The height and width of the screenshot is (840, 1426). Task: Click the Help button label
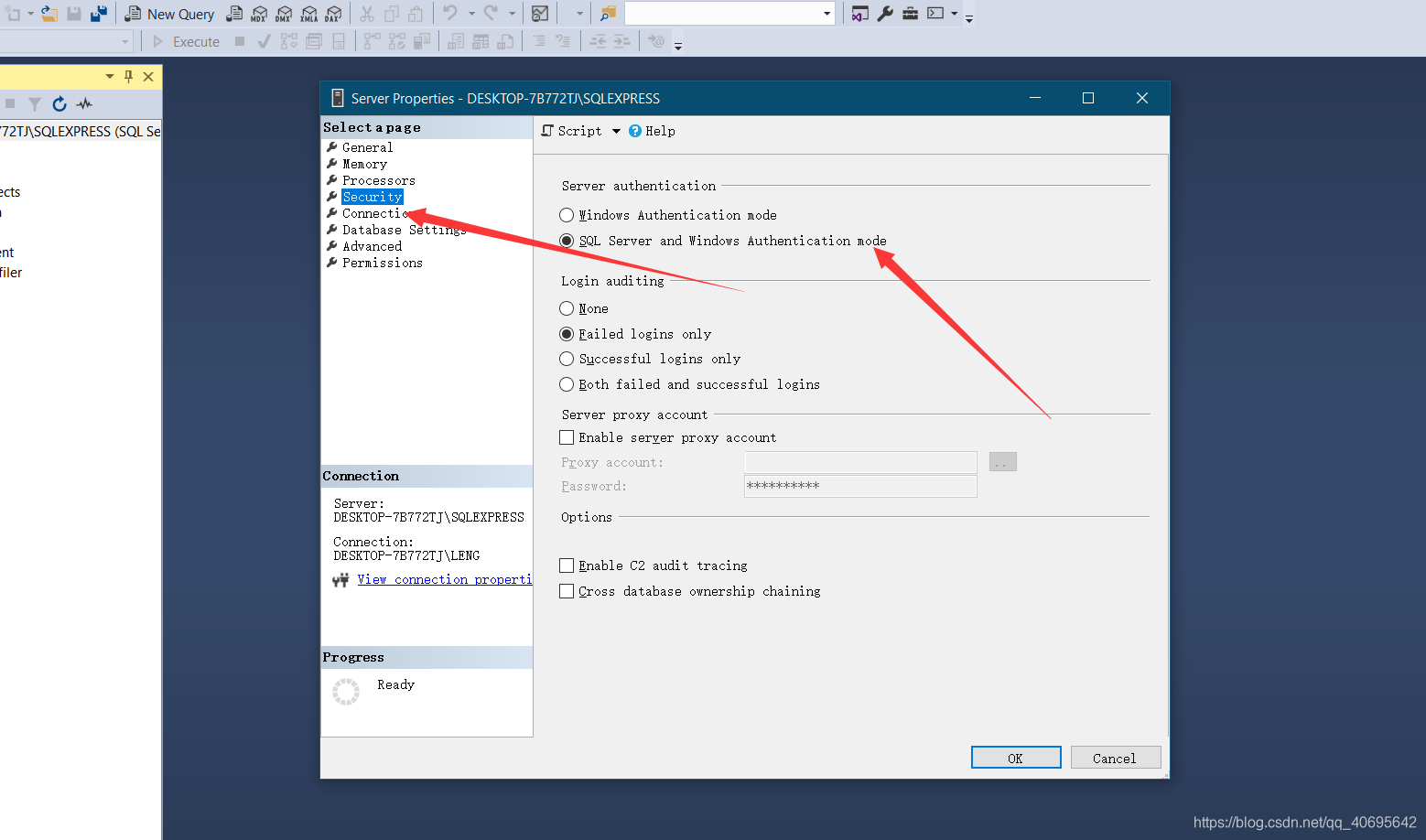point(660,131)
